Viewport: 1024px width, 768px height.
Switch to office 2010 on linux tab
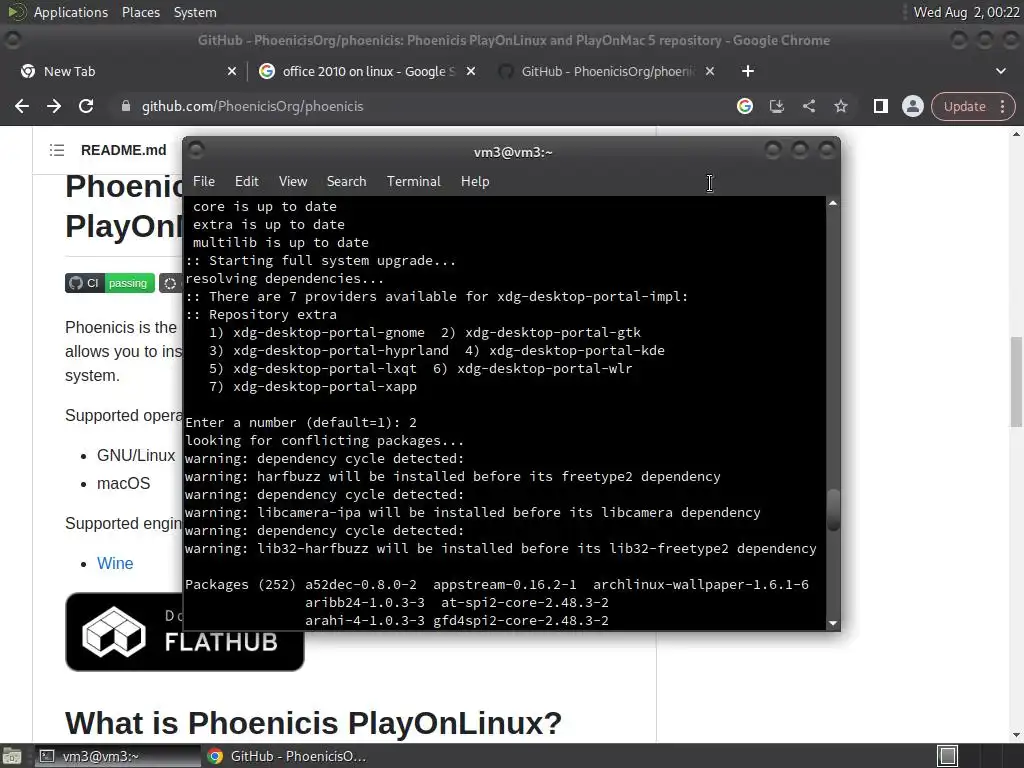click(x=366, y=71)
